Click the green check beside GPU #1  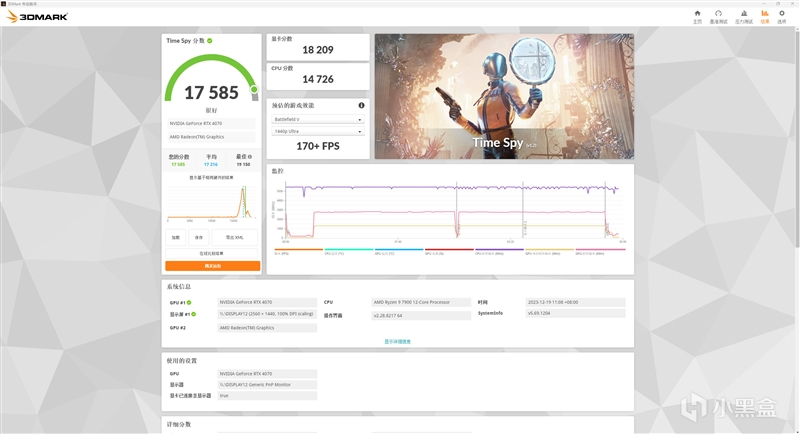189,302
